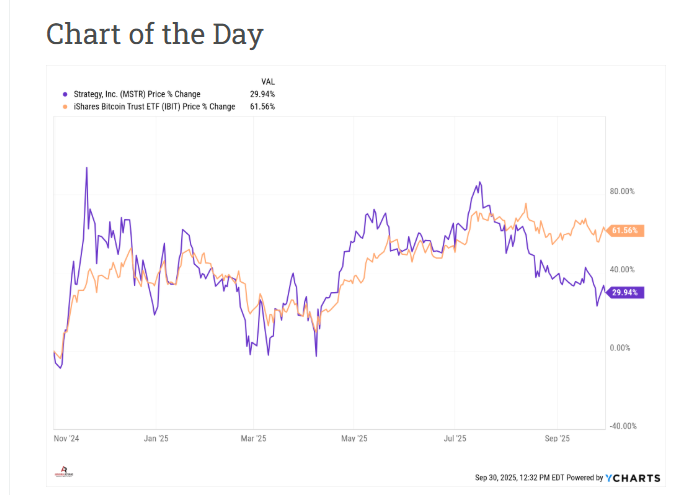This screenshot has width=693, height=495.
Task: Click the VAL column header
Action: click(x=268, y=81)
